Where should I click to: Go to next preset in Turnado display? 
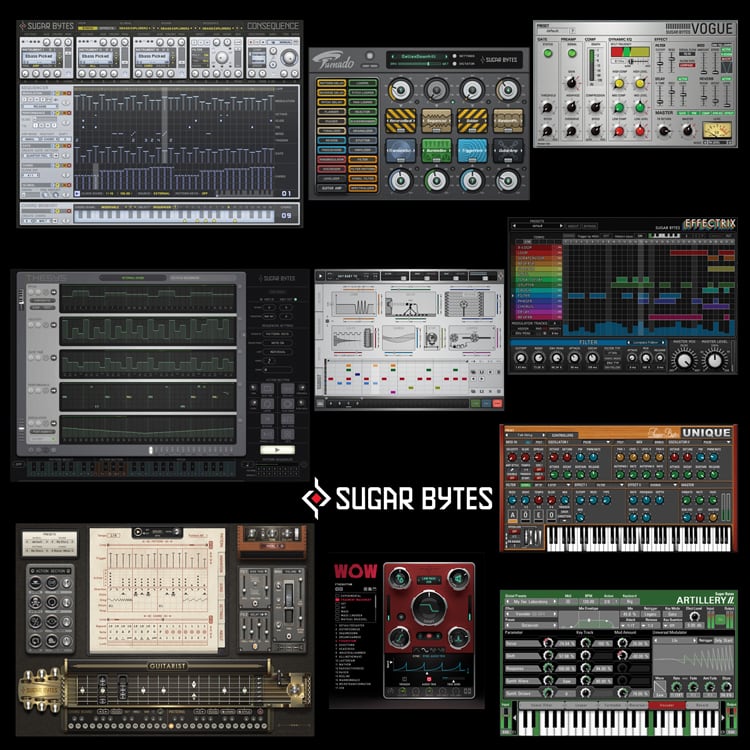coord(446,56)
